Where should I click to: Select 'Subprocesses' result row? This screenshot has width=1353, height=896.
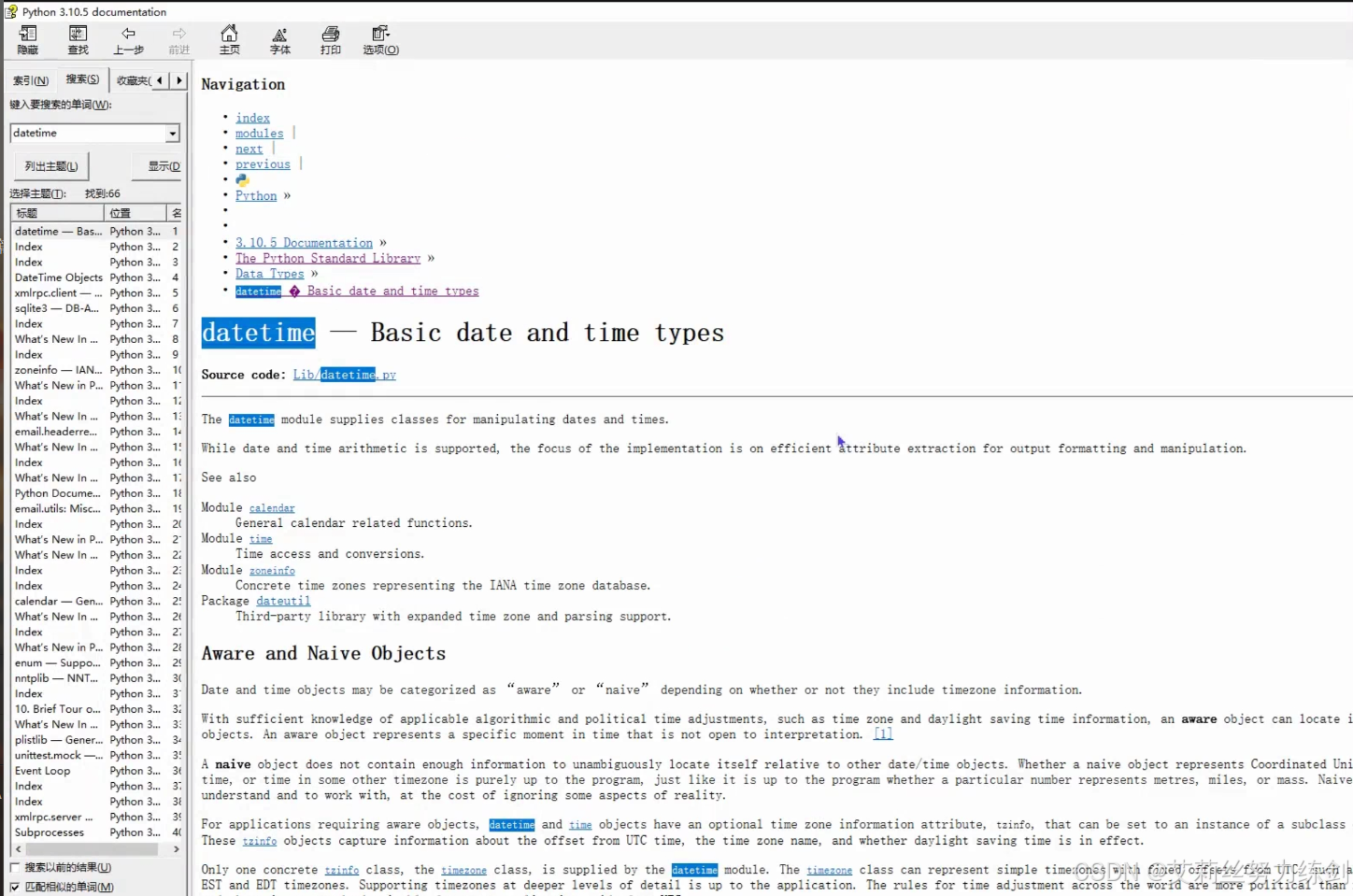click(x=96, y=832)
